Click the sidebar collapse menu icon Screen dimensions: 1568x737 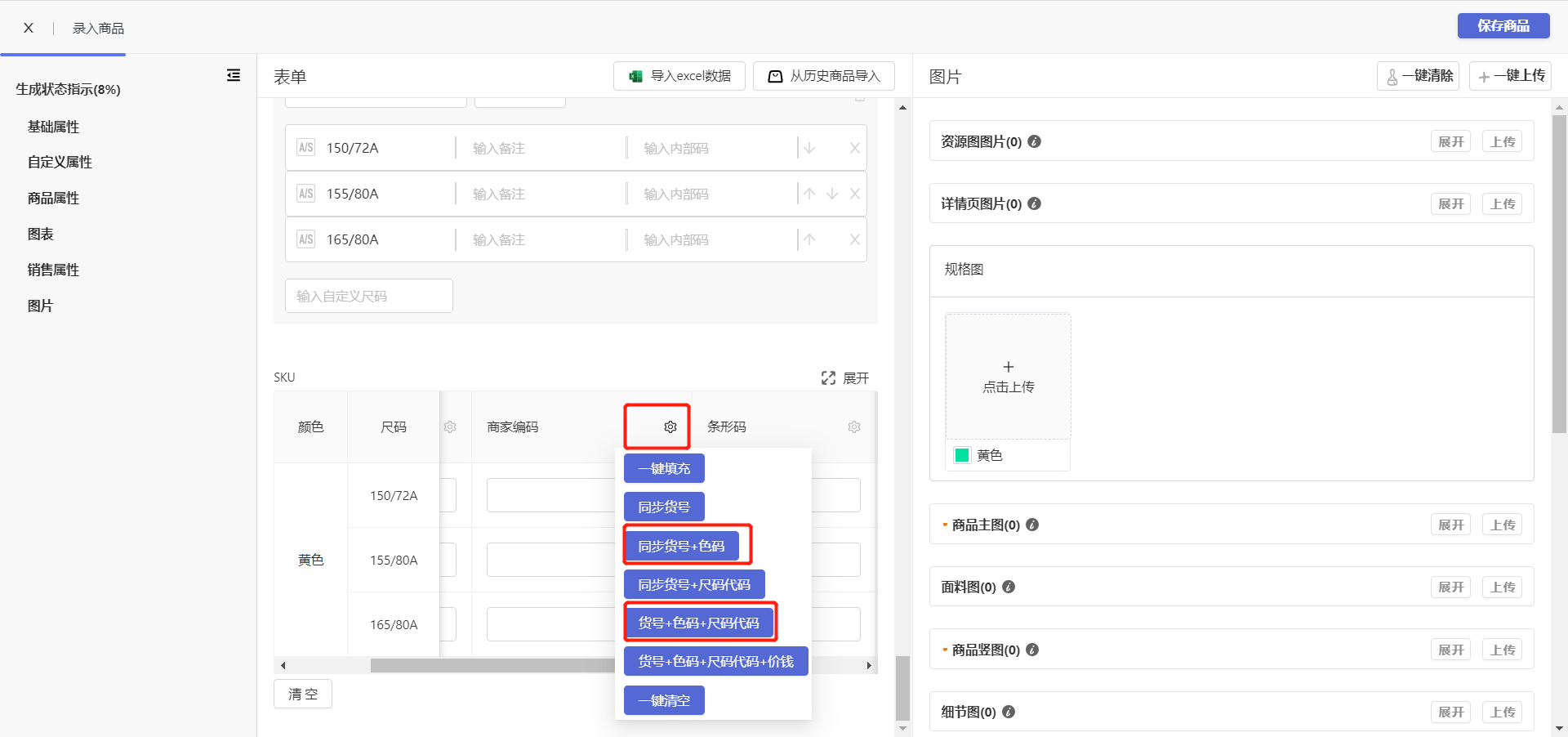pos(234,75)
